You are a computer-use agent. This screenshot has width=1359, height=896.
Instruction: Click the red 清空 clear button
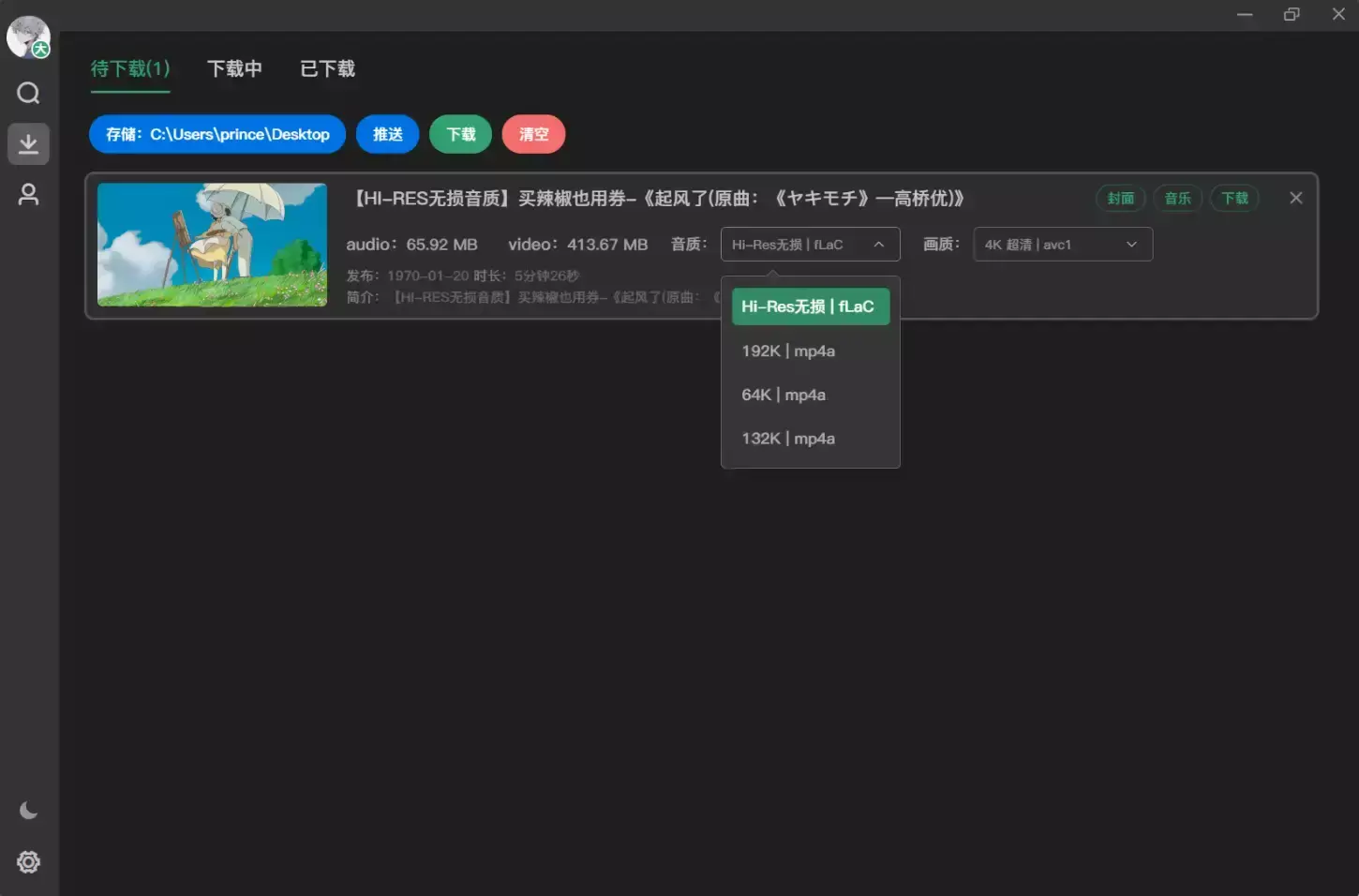tap(533, 134)
